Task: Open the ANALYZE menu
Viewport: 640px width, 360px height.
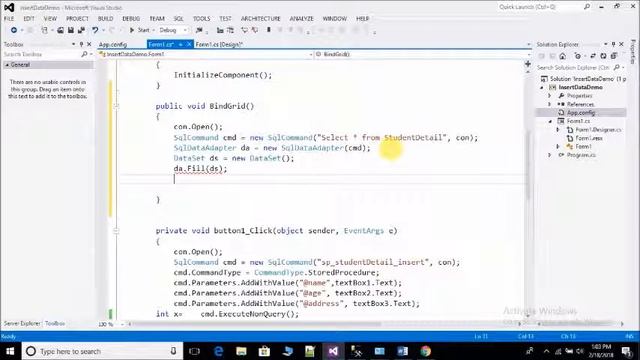Action: pyautogui.click(x=301, y=19)
